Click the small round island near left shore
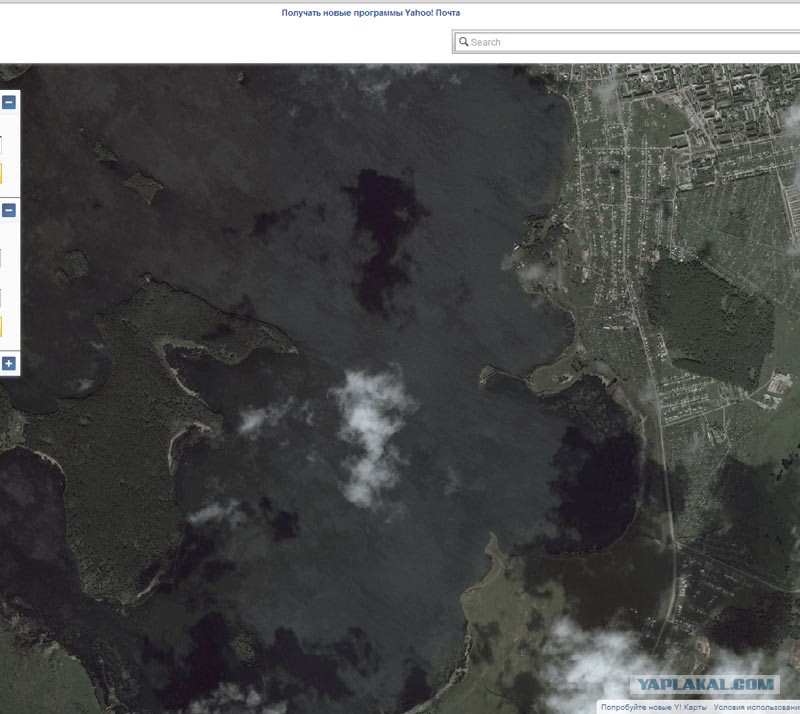The image size is (800, 714). pyautogui.click(x=73, y=265)
